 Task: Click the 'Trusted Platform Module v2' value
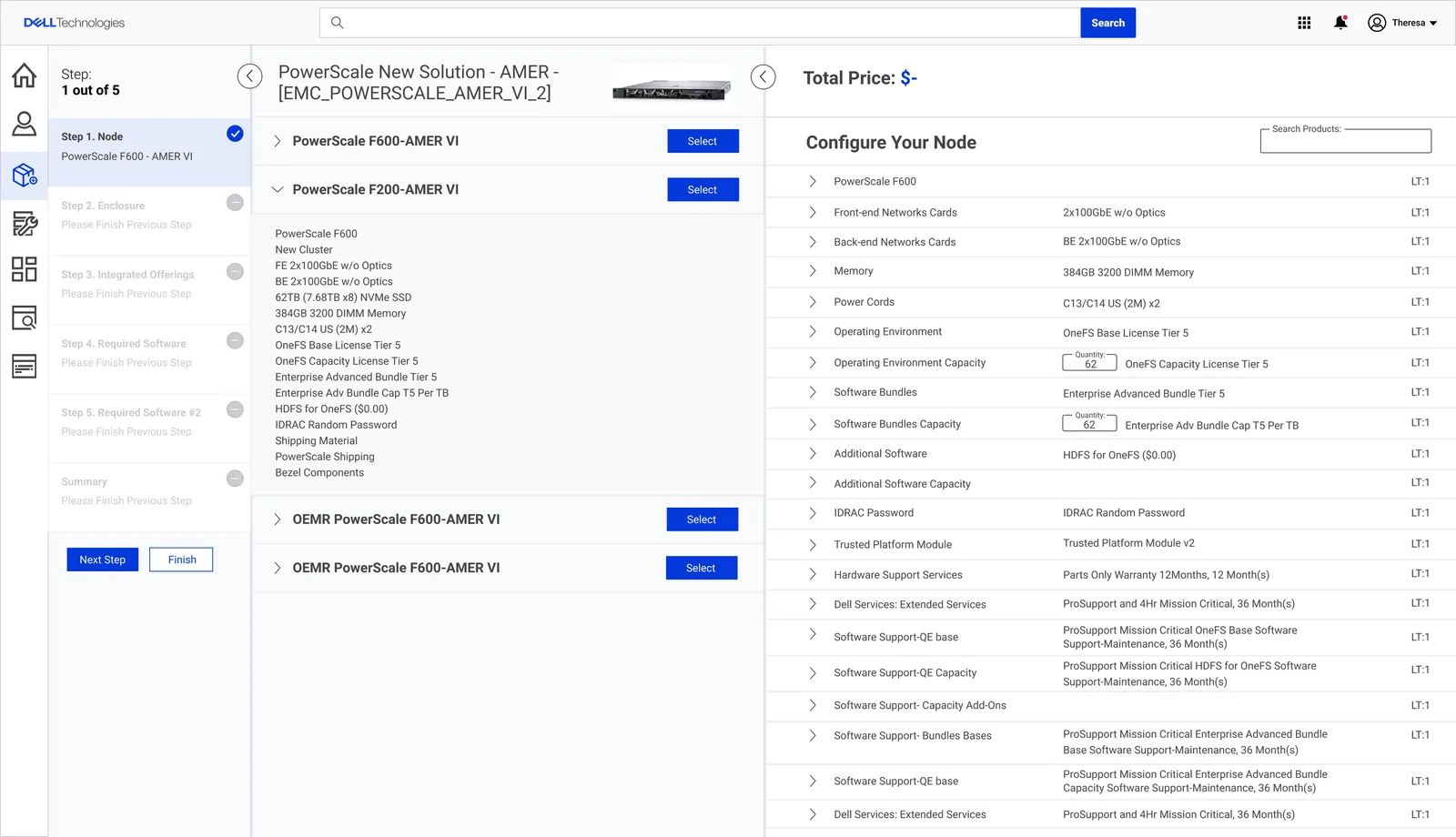pyautogui.click(x=1128, y=543)
